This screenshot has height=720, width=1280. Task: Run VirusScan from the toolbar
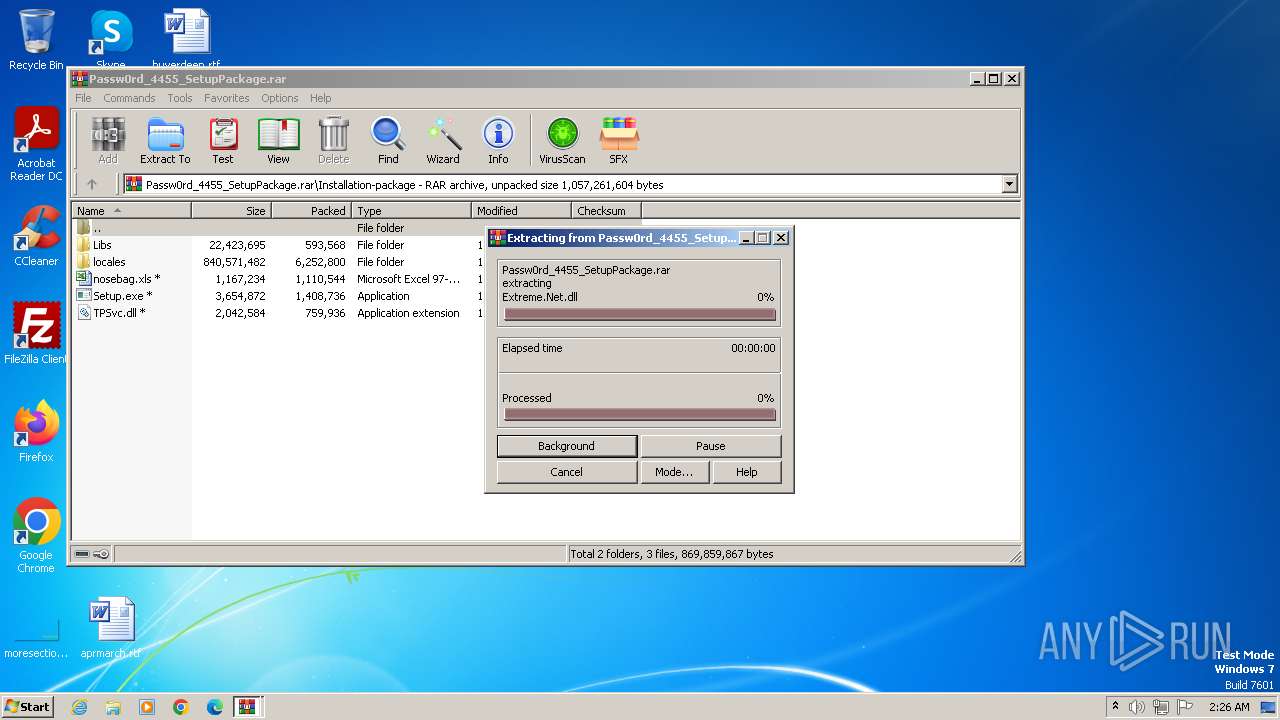coord(562,140)
